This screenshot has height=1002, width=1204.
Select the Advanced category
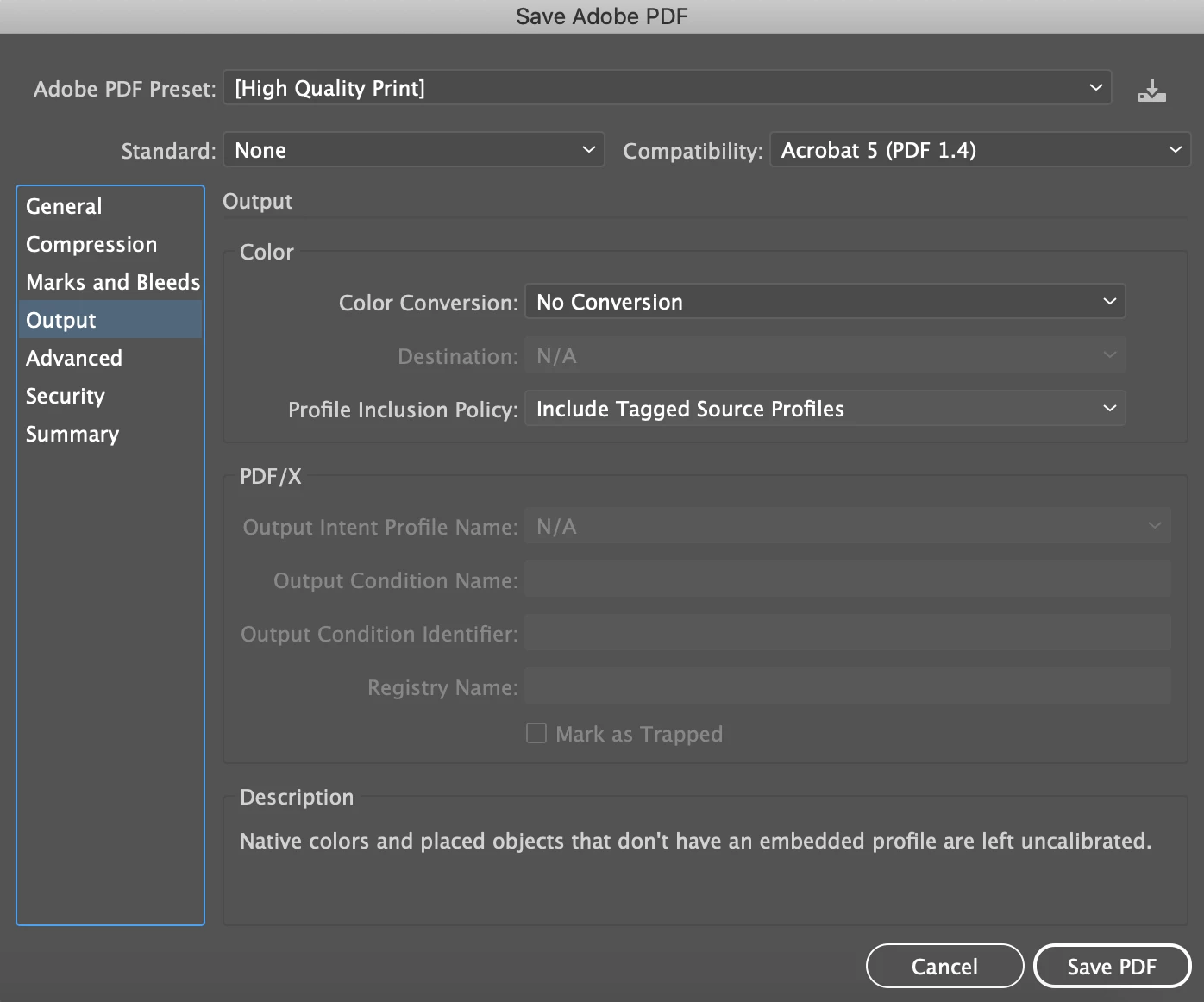110,358
